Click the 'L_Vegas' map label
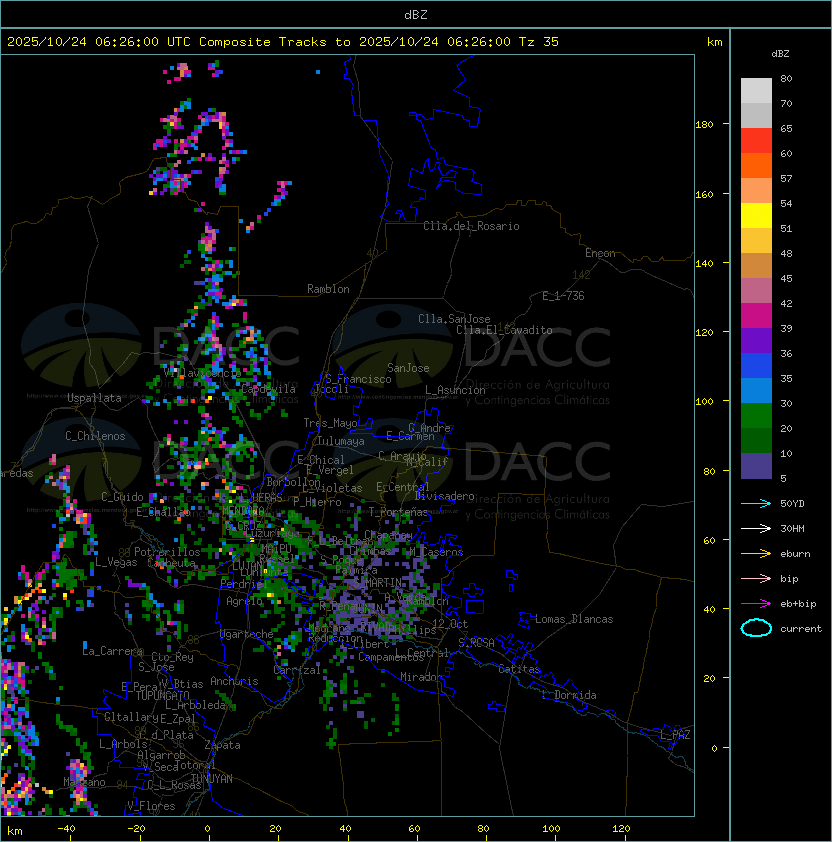This screenshot has width=832, height=842. coord(116,562)
